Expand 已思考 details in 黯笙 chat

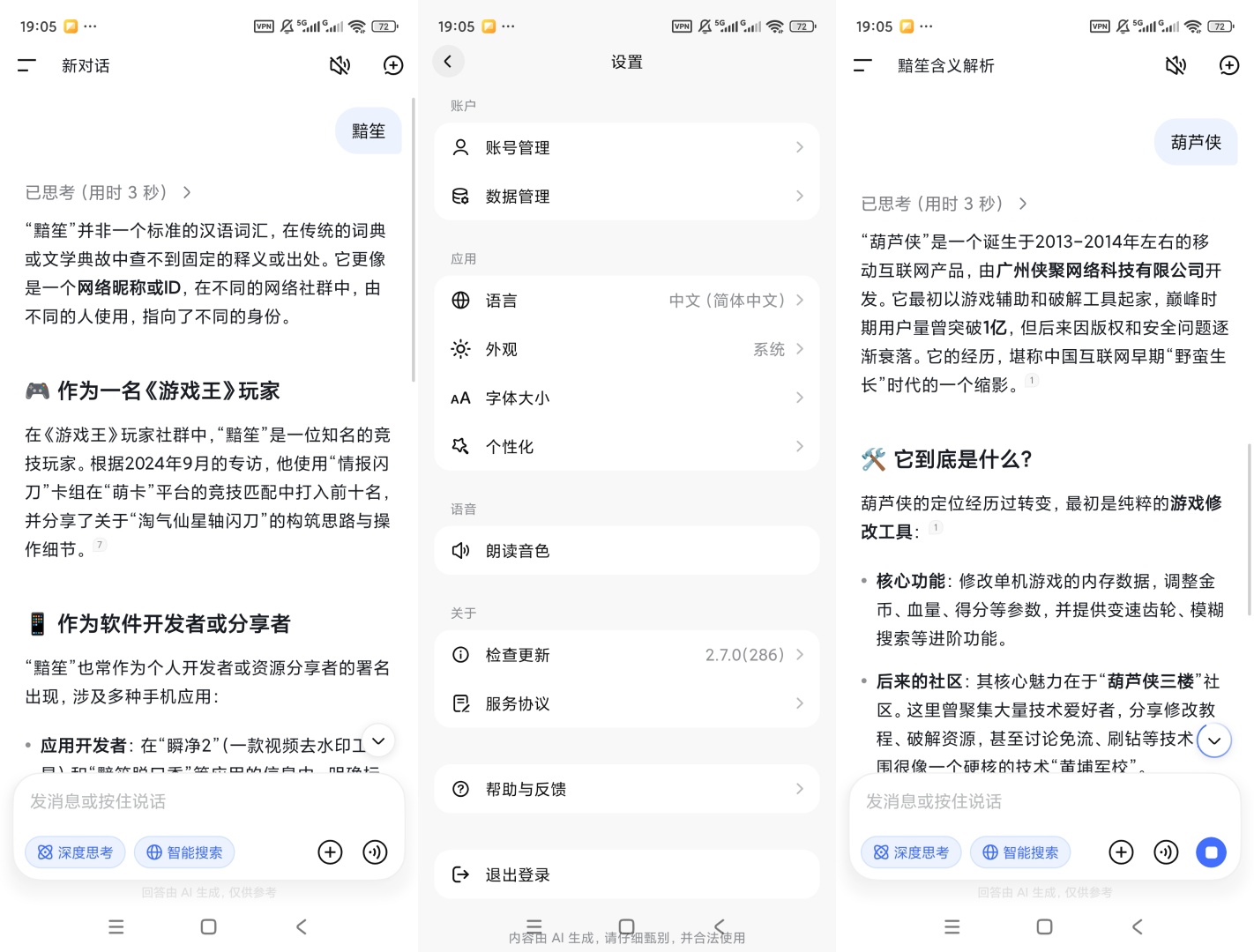108,192
